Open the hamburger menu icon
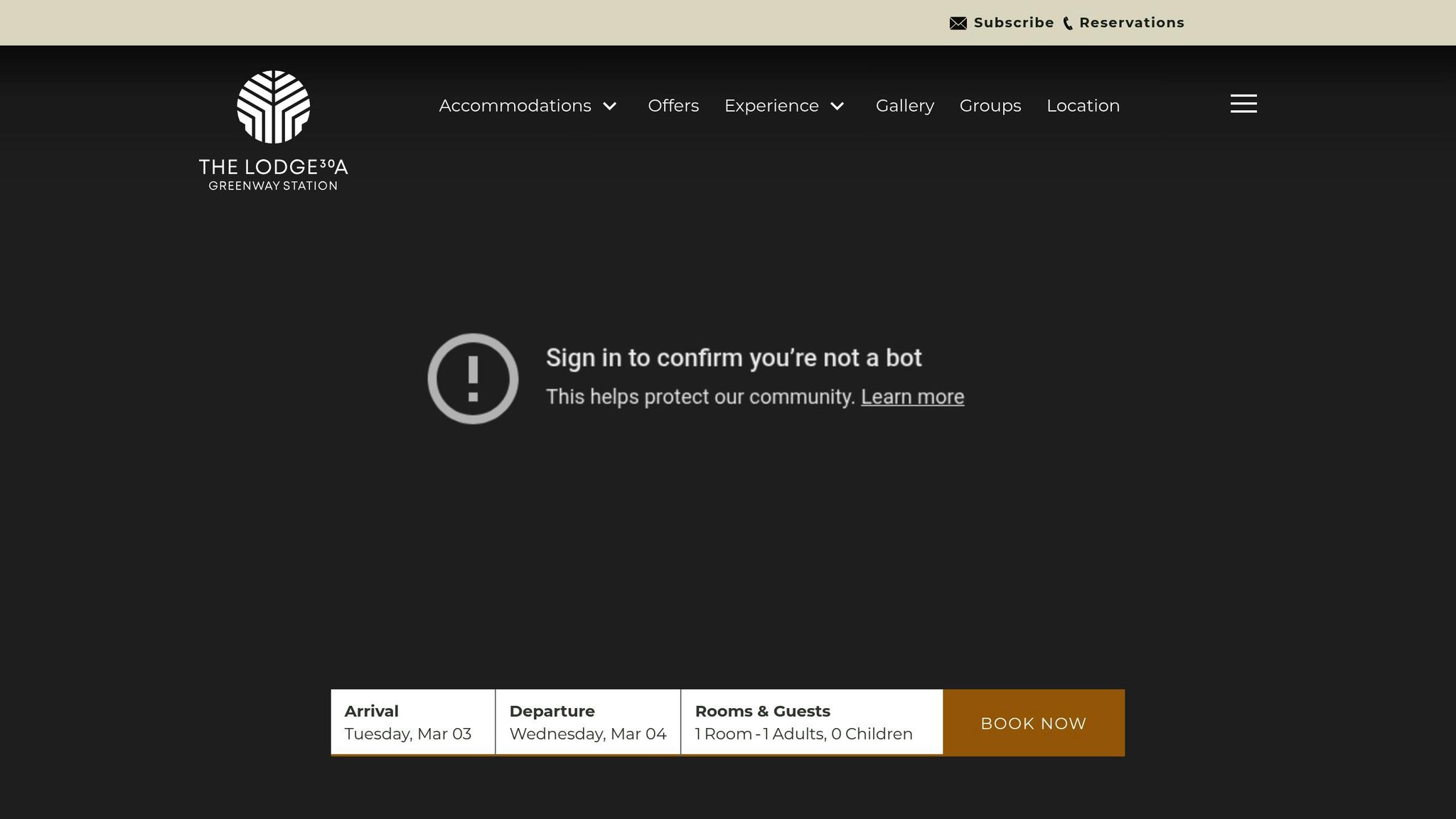 coord(1243,104)
